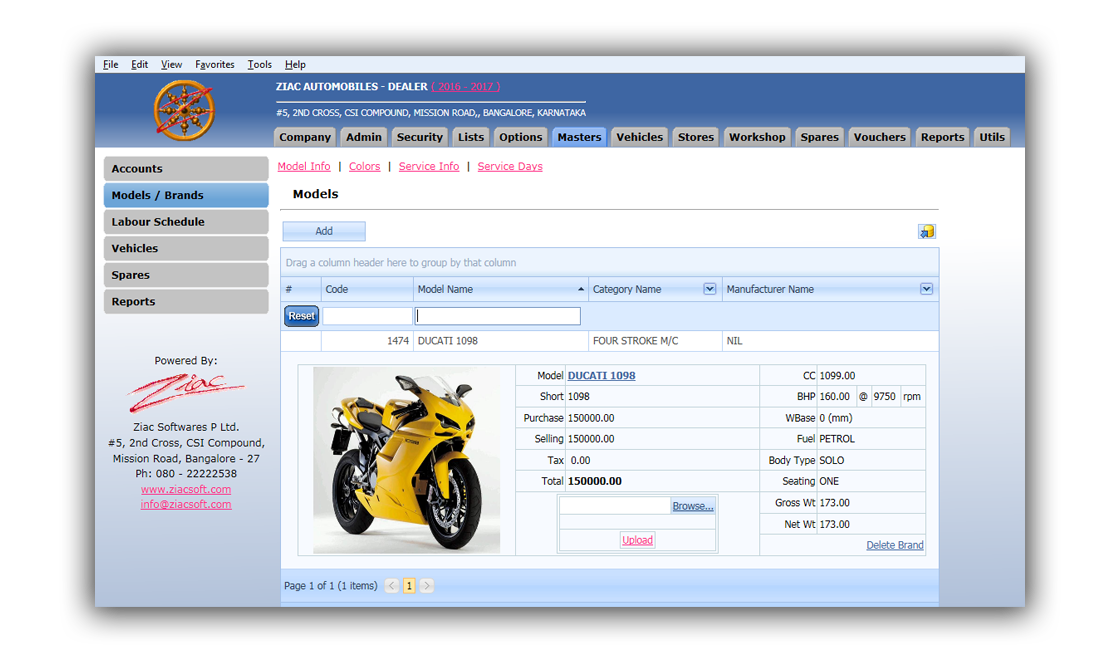The image size is (1120, 663).
Task: Select Accounts in the sidebar
Action: coord(186,169)
